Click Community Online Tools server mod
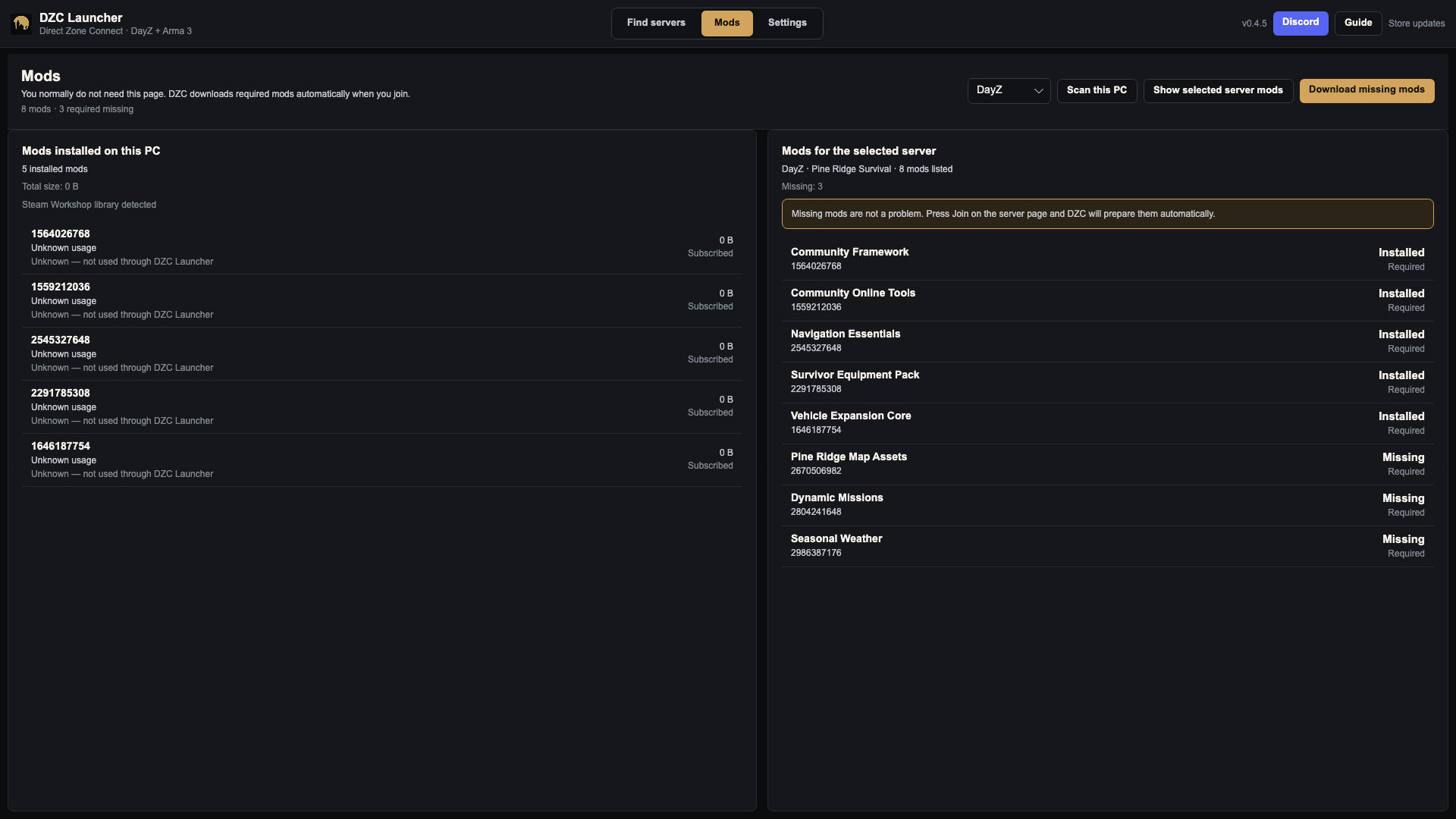The height and width of the screenshot is (819, 1456). click(1107, 300)
